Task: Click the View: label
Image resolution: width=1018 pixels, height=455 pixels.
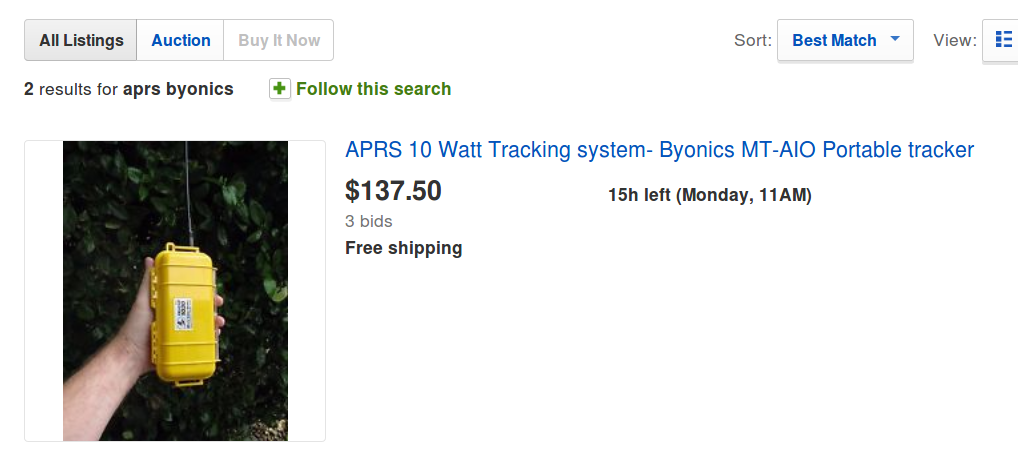Action: pos(954,41)
